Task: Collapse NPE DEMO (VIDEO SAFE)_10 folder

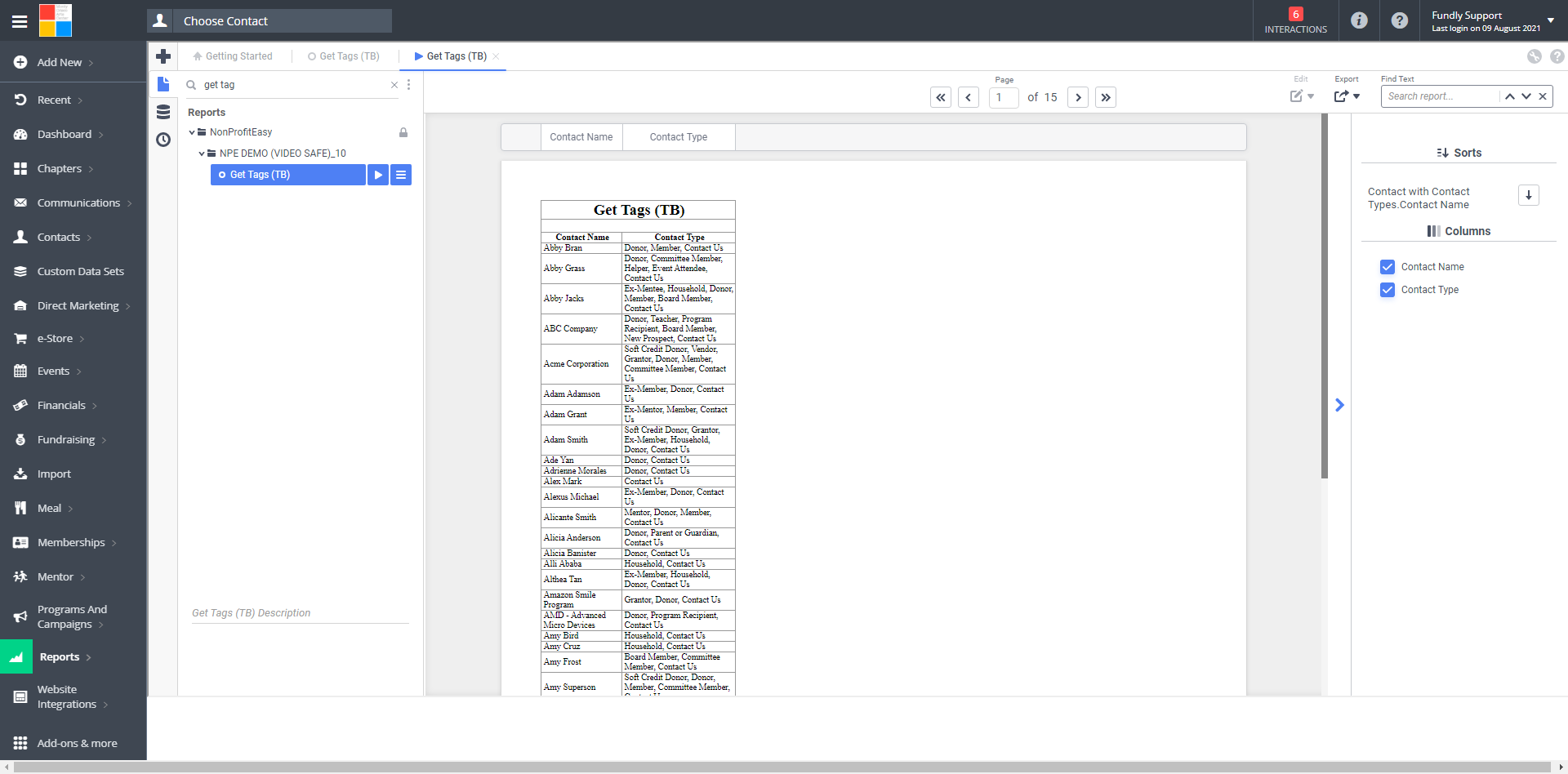Action: tap(202, 153)
